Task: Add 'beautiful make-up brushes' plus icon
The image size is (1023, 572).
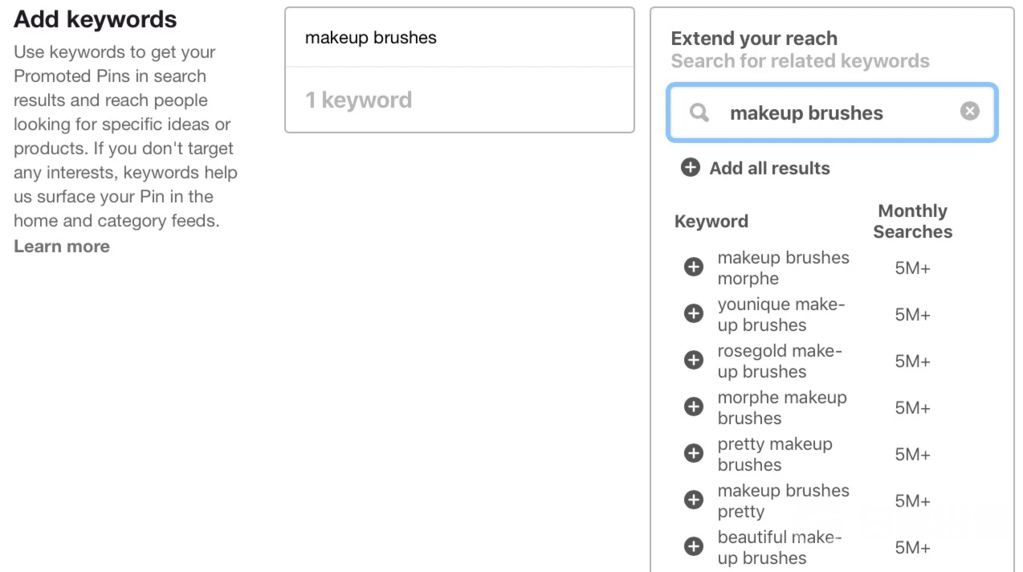Action: [693, 547]
